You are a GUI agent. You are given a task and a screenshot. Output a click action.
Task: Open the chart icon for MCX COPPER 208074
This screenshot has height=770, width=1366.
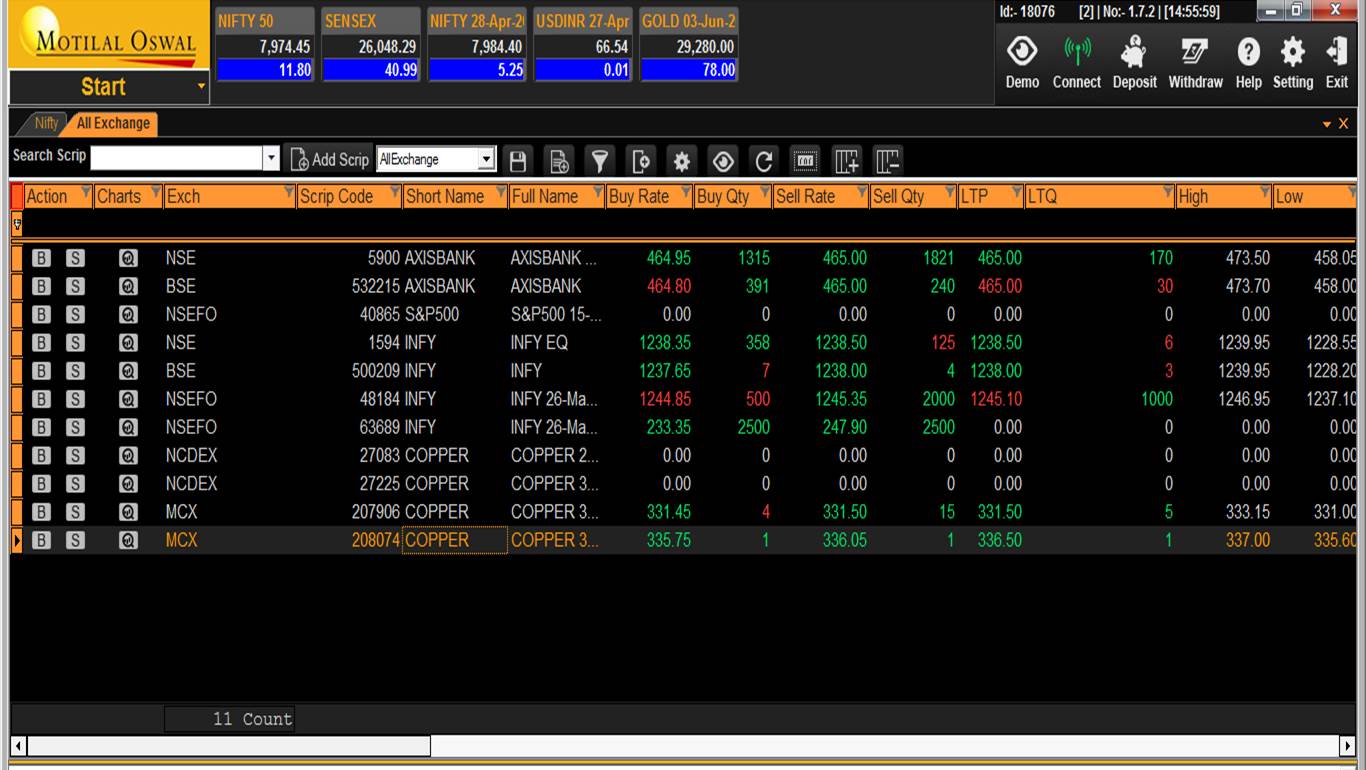coord(127,540)
